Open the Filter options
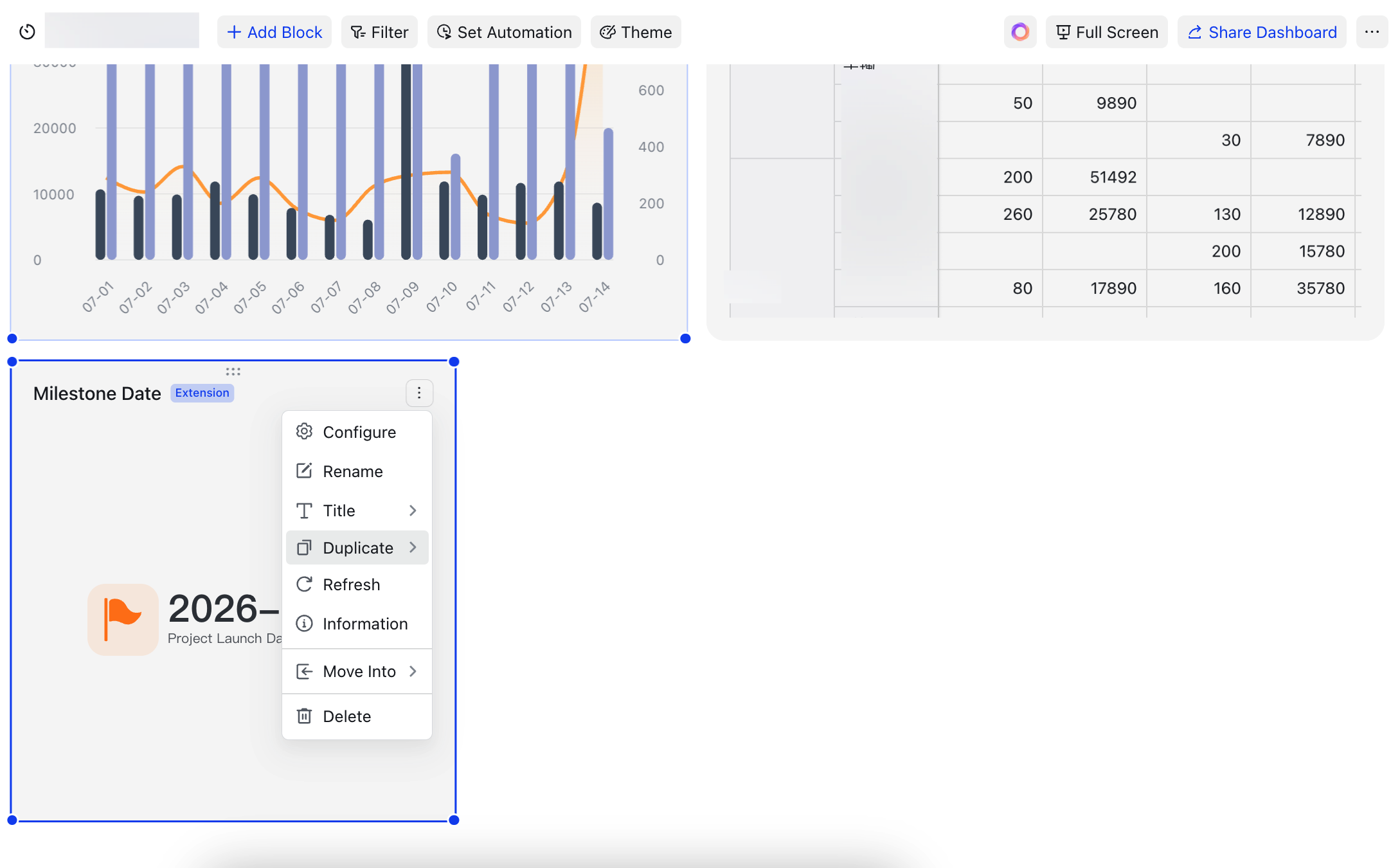 (379, 32)
